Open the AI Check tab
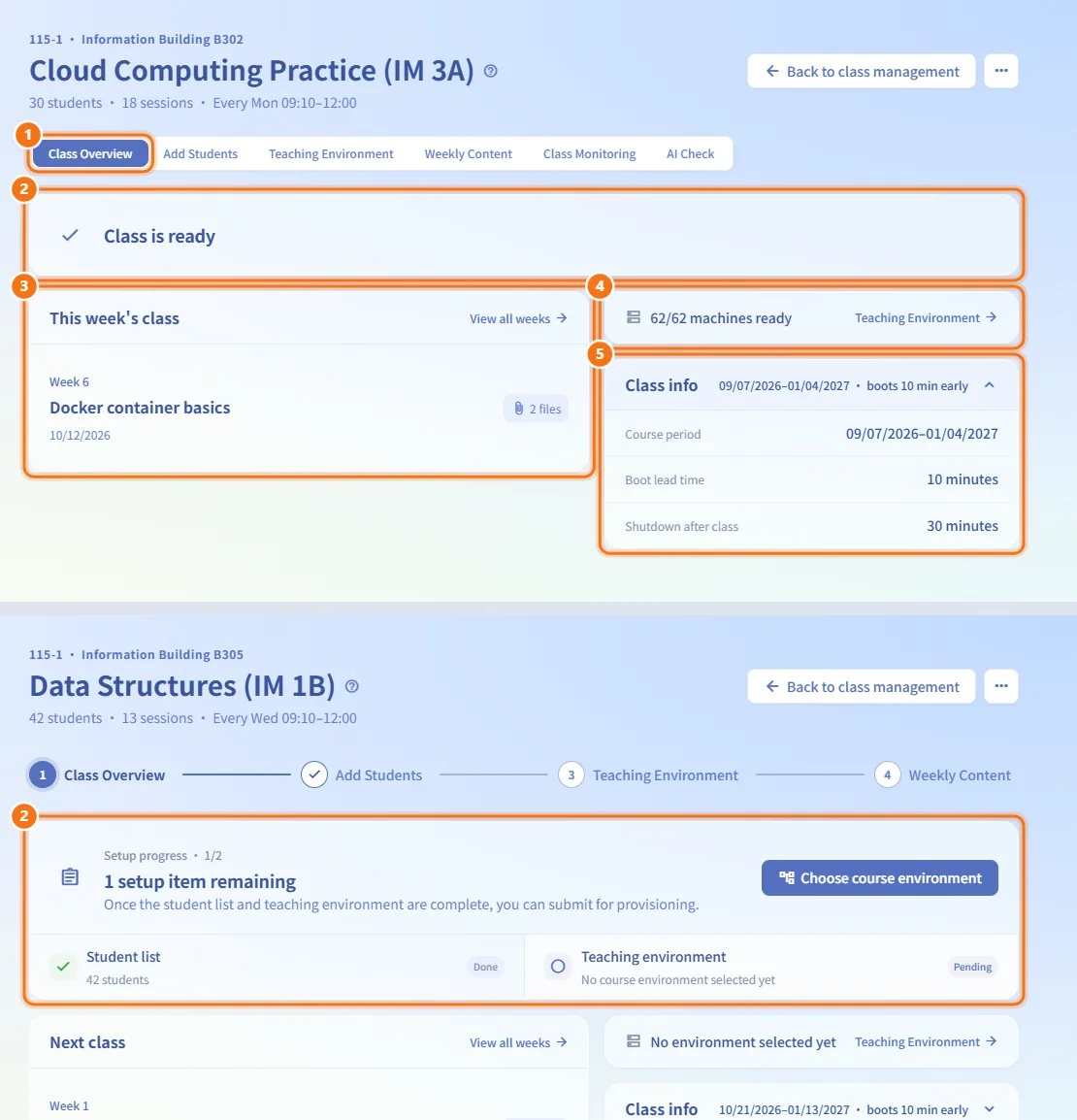1077x1120 pixels. click(x=690, y=153)
